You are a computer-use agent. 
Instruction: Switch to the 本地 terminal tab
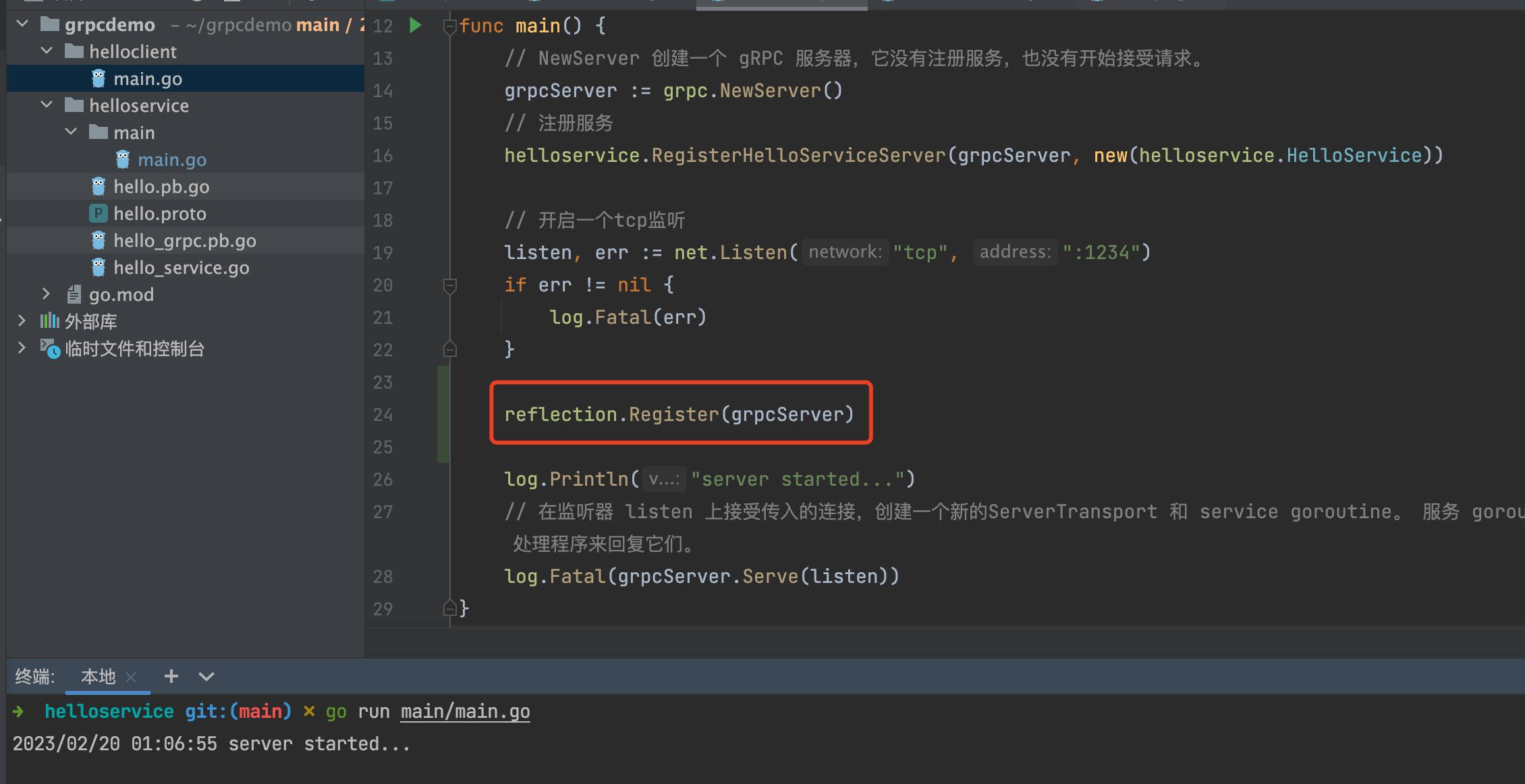97,676
